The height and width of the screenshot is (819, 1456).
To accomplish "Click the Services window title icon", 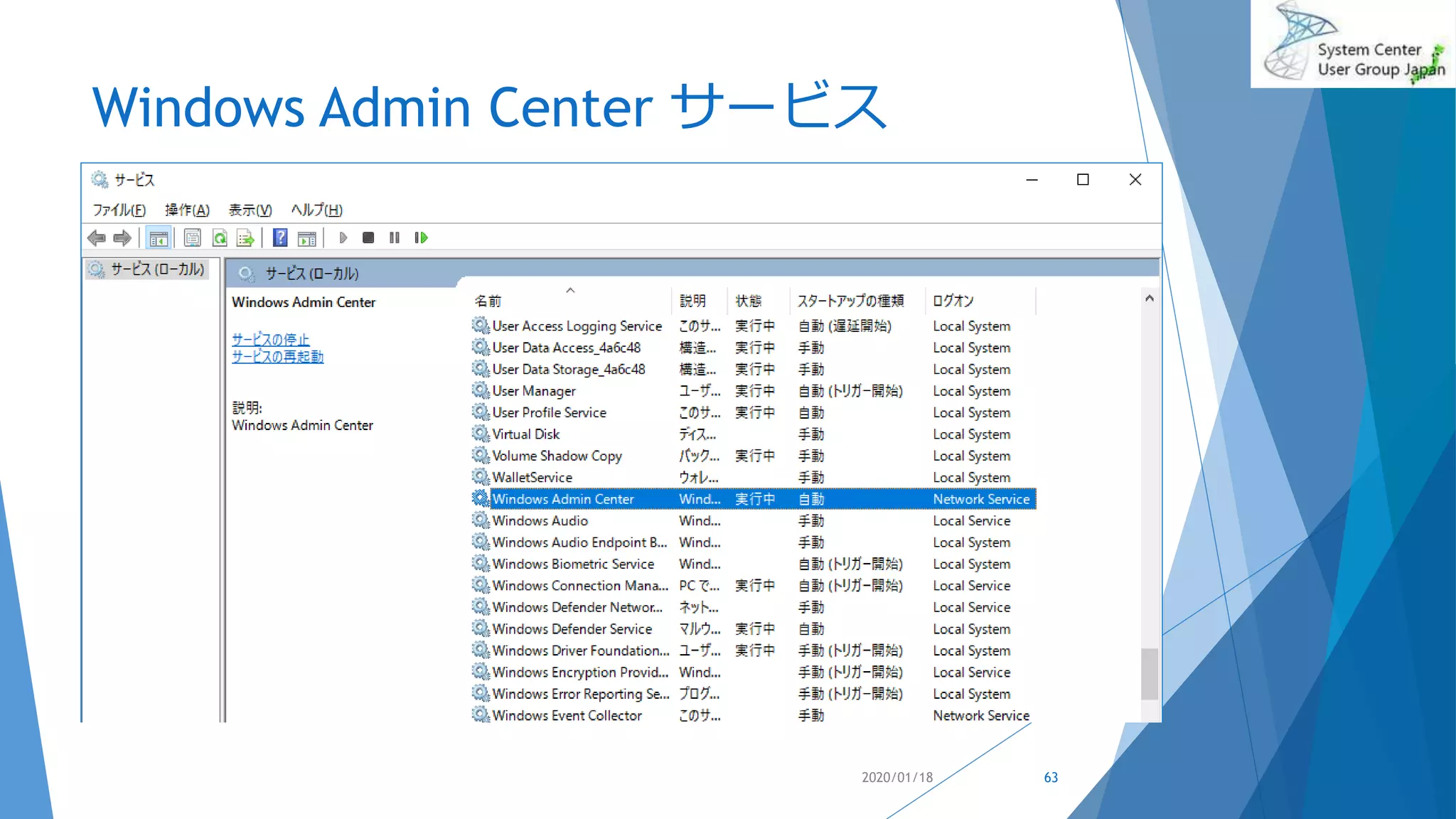I will click(x=100, y=179).
